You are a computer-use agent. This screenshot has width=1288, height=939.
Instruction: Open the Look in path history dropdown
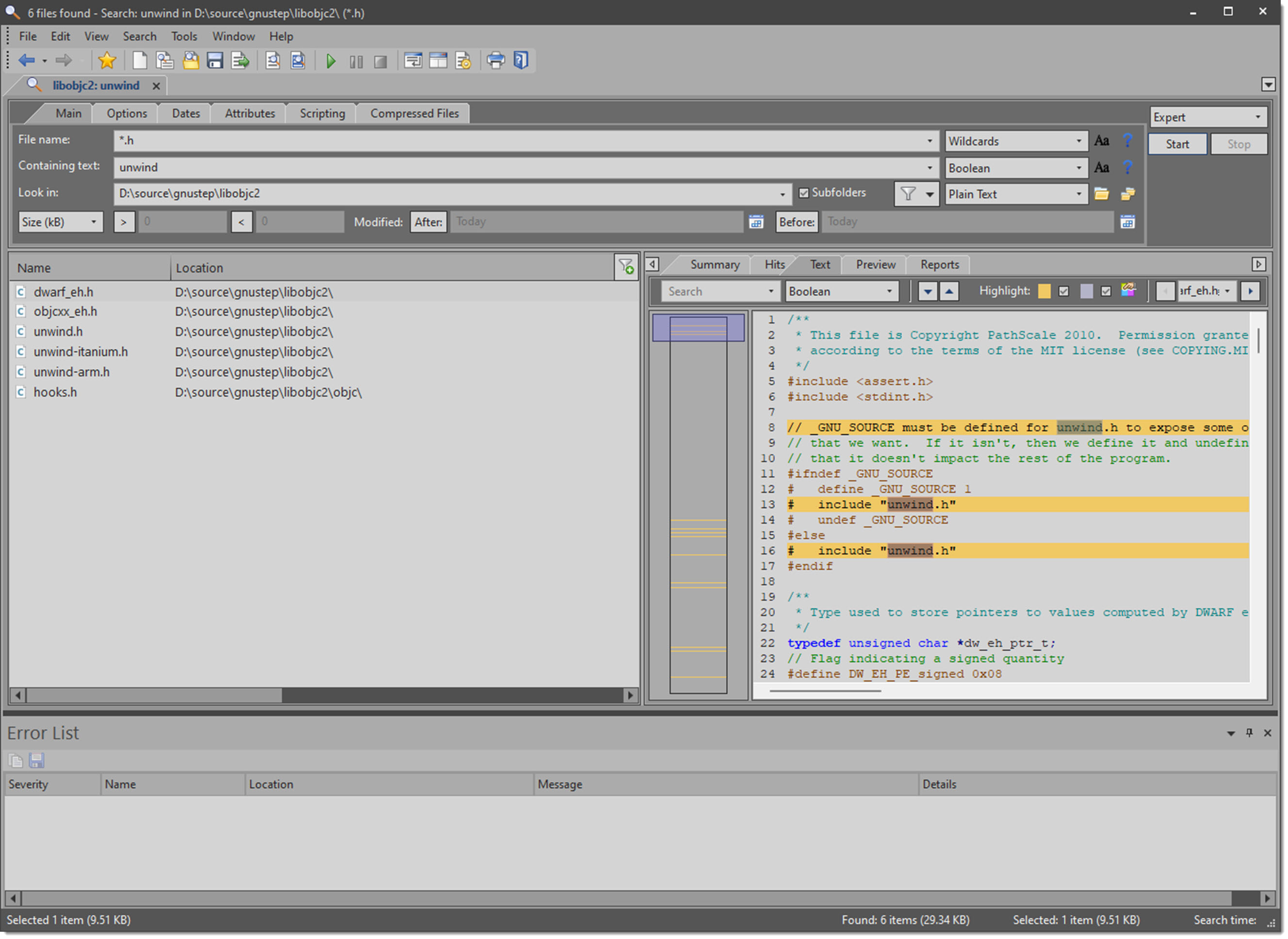coord(783,195)
